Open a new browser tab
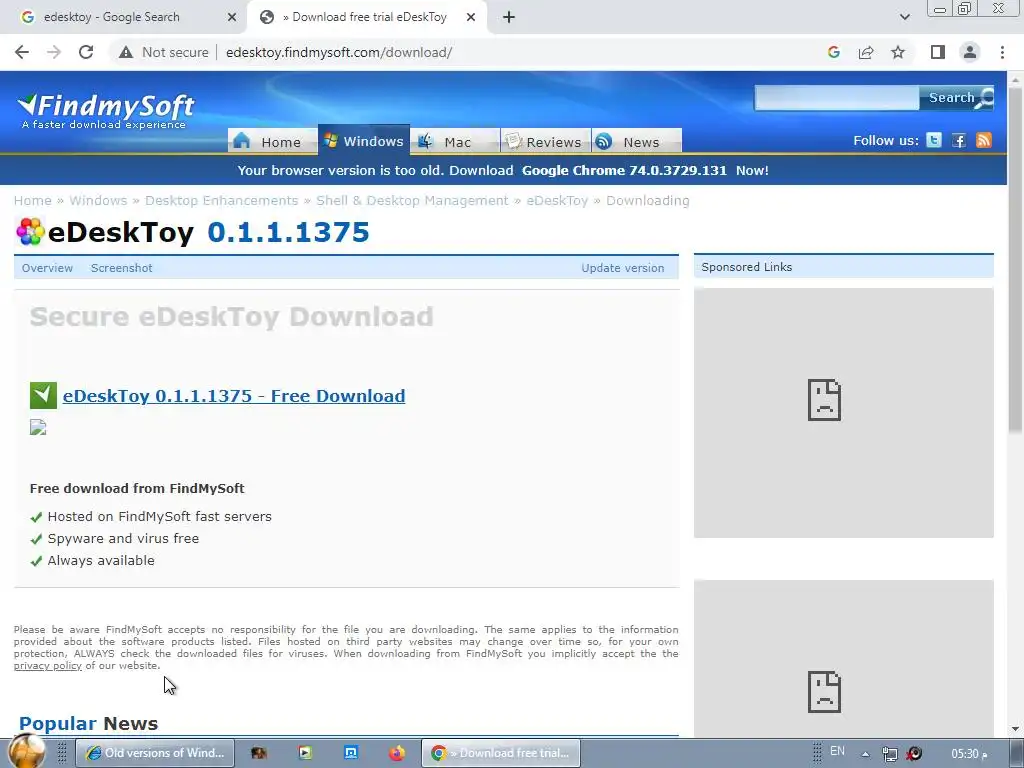The image size is (1024, 768). coord(509,17)
